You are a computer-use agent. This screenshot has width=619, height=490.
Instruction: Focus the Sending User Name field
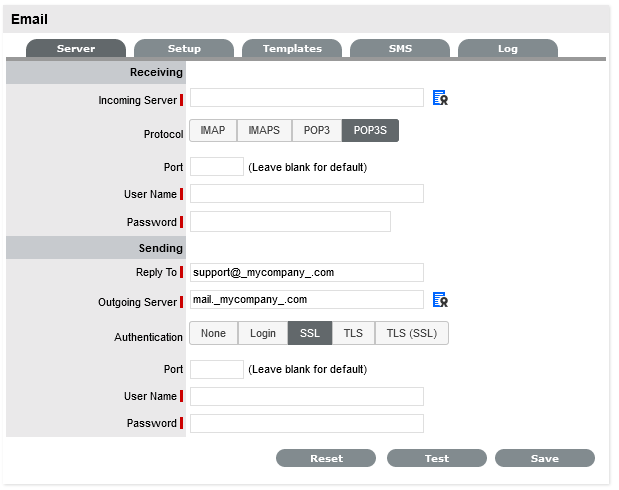307,396
